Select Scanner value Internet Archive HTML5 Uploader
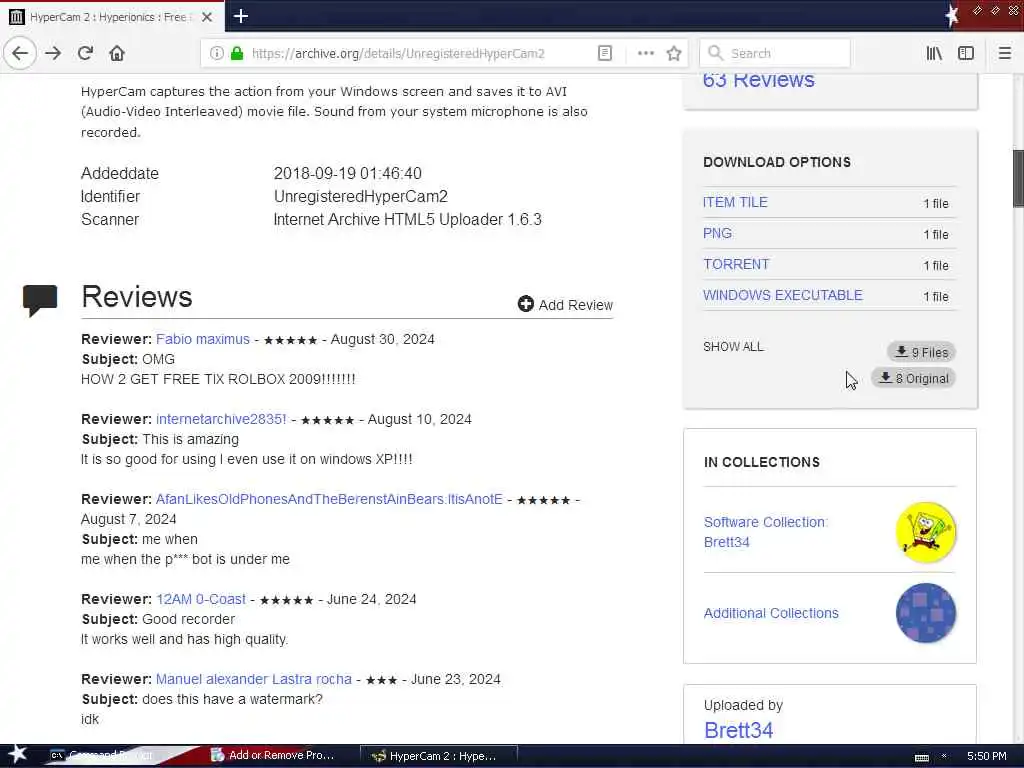This screenshot has height=768, width=1024. click(408, 219)
